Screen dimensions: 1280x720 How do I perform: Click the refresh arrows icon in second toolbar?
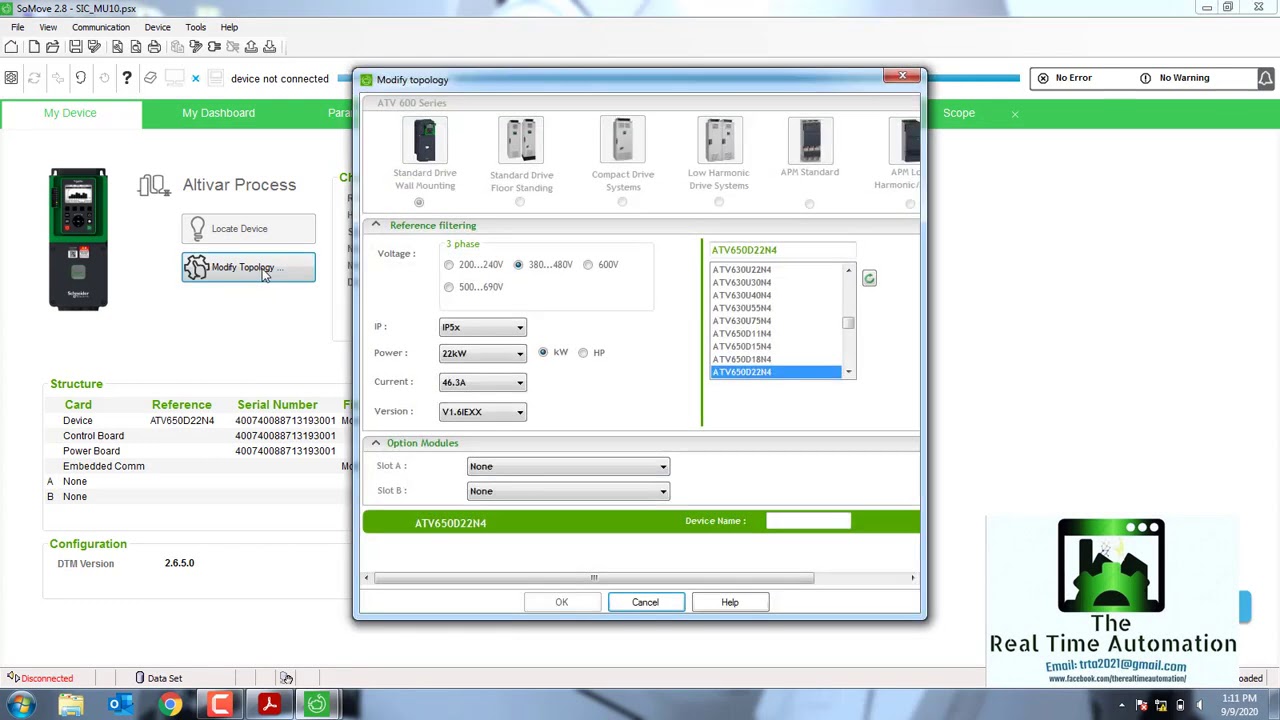click(34, 78)
